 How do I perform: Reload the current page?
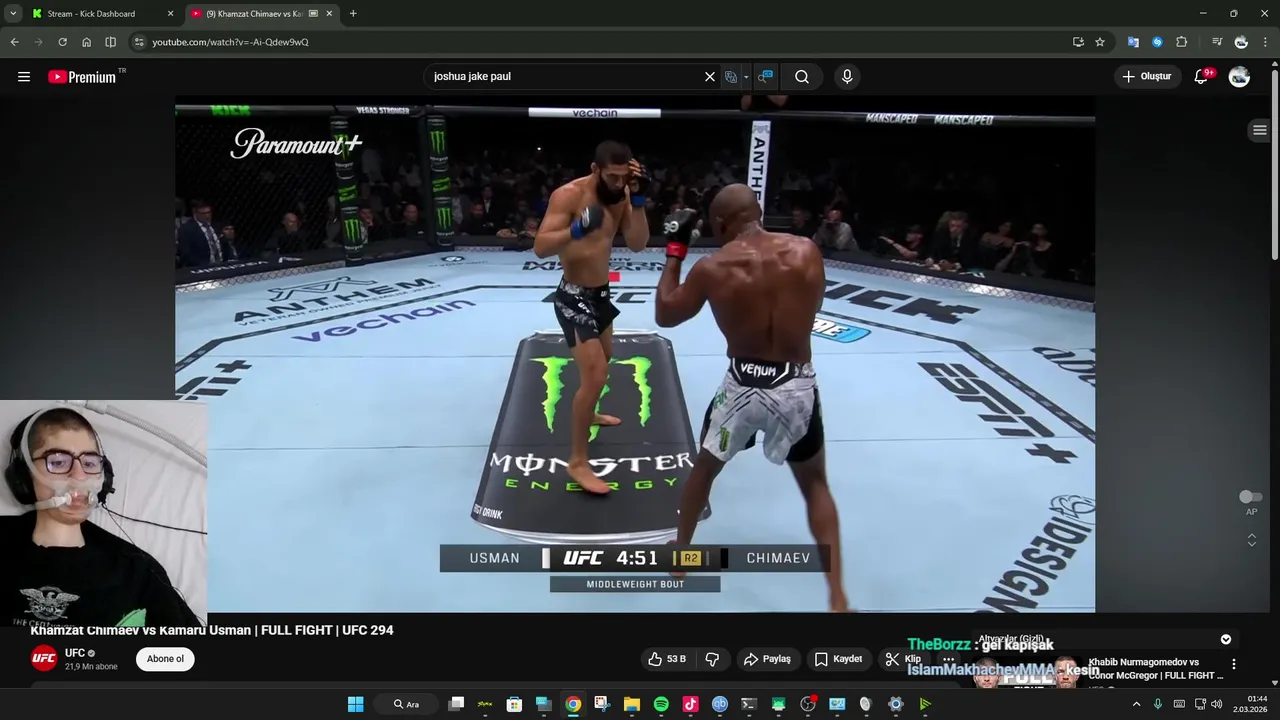[x=62, y=42]
